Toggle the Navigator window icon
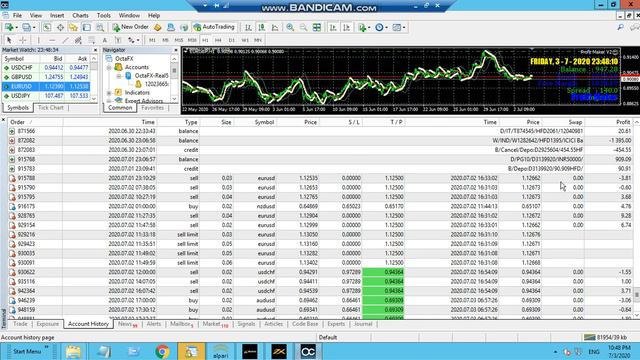 tap(73, 27)
